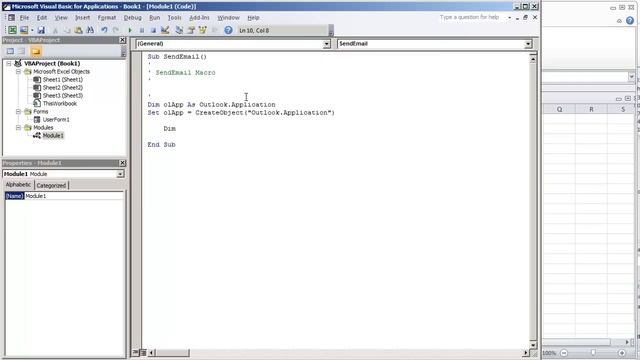Click the Undo toolbar icon

[104, 30]
